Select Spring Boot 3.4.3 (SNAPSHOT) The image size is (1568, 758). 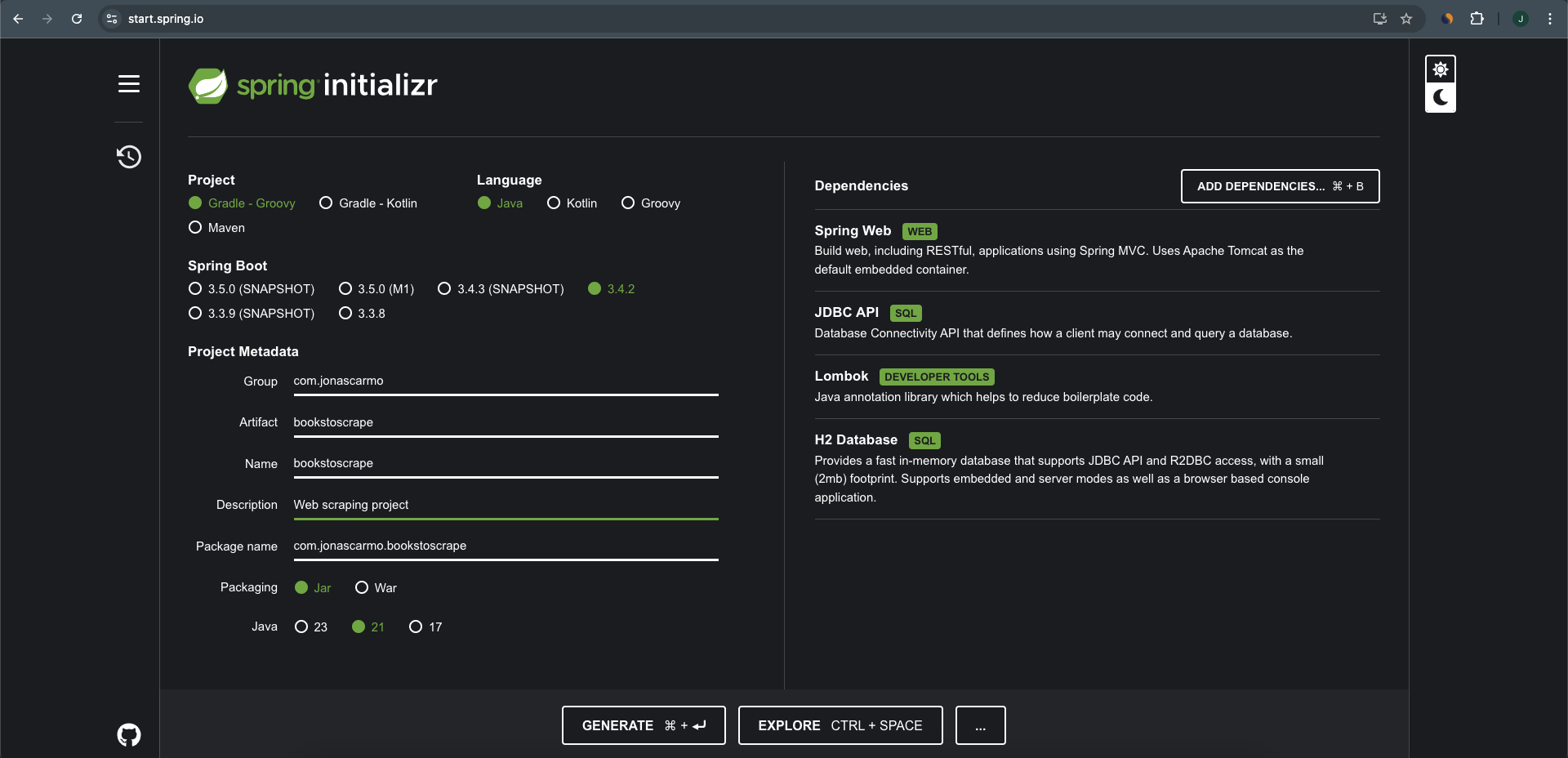tap(501, 289)
